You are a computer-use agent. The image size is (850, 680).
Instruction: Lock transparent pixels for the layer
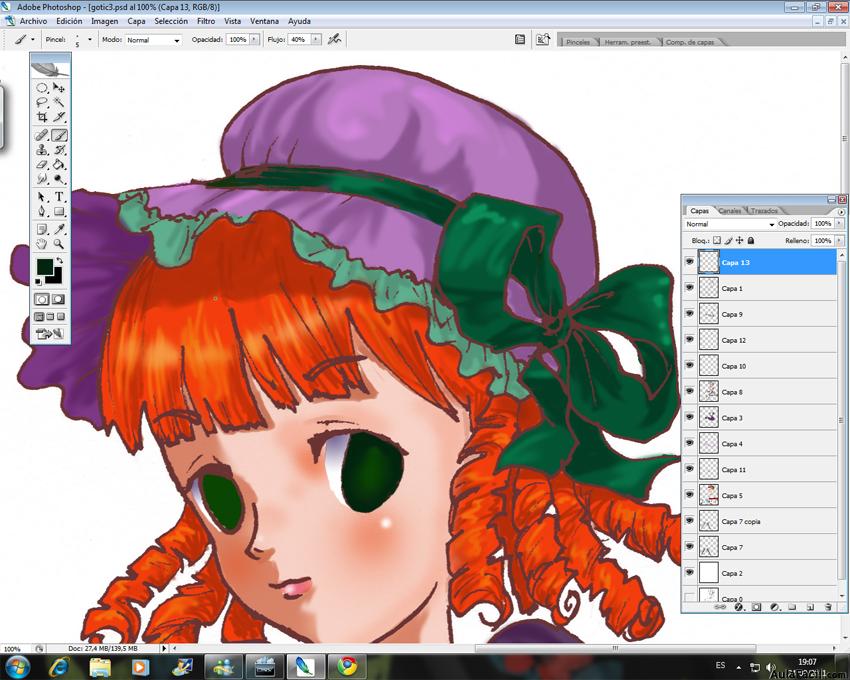(717, 240)
